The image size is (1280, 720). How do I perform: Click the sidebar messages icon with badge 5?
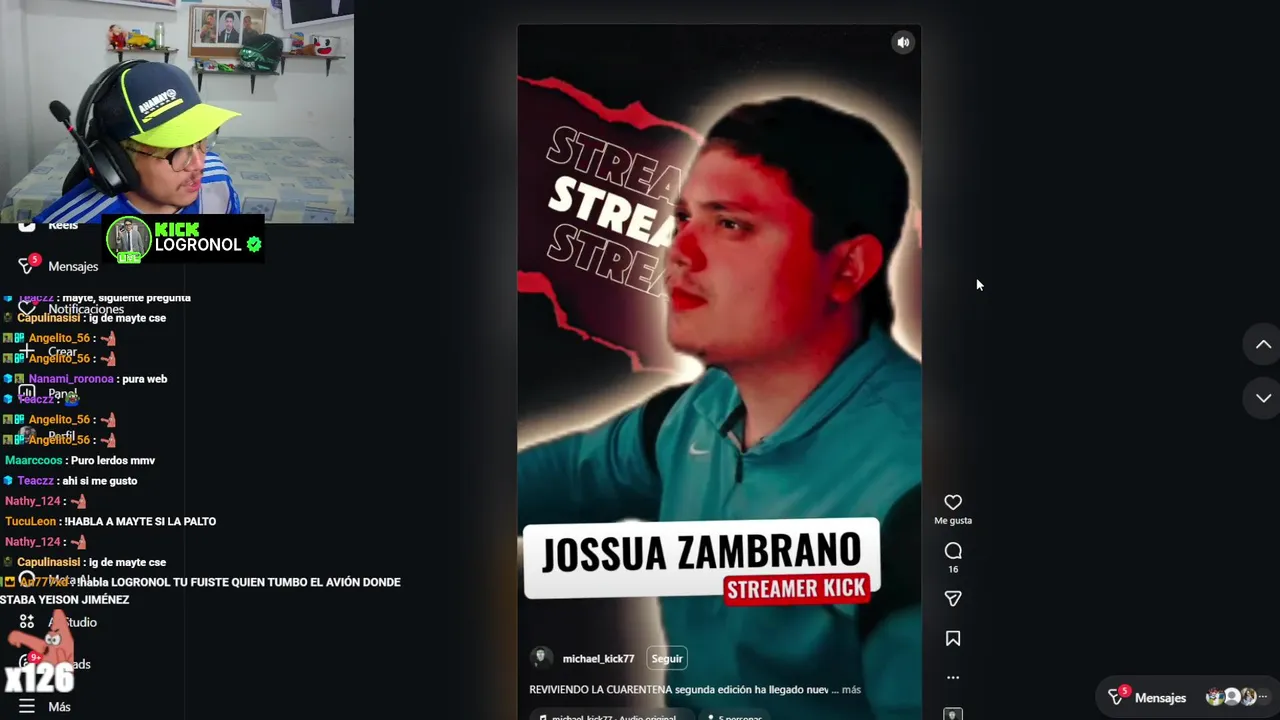[27, 265]
